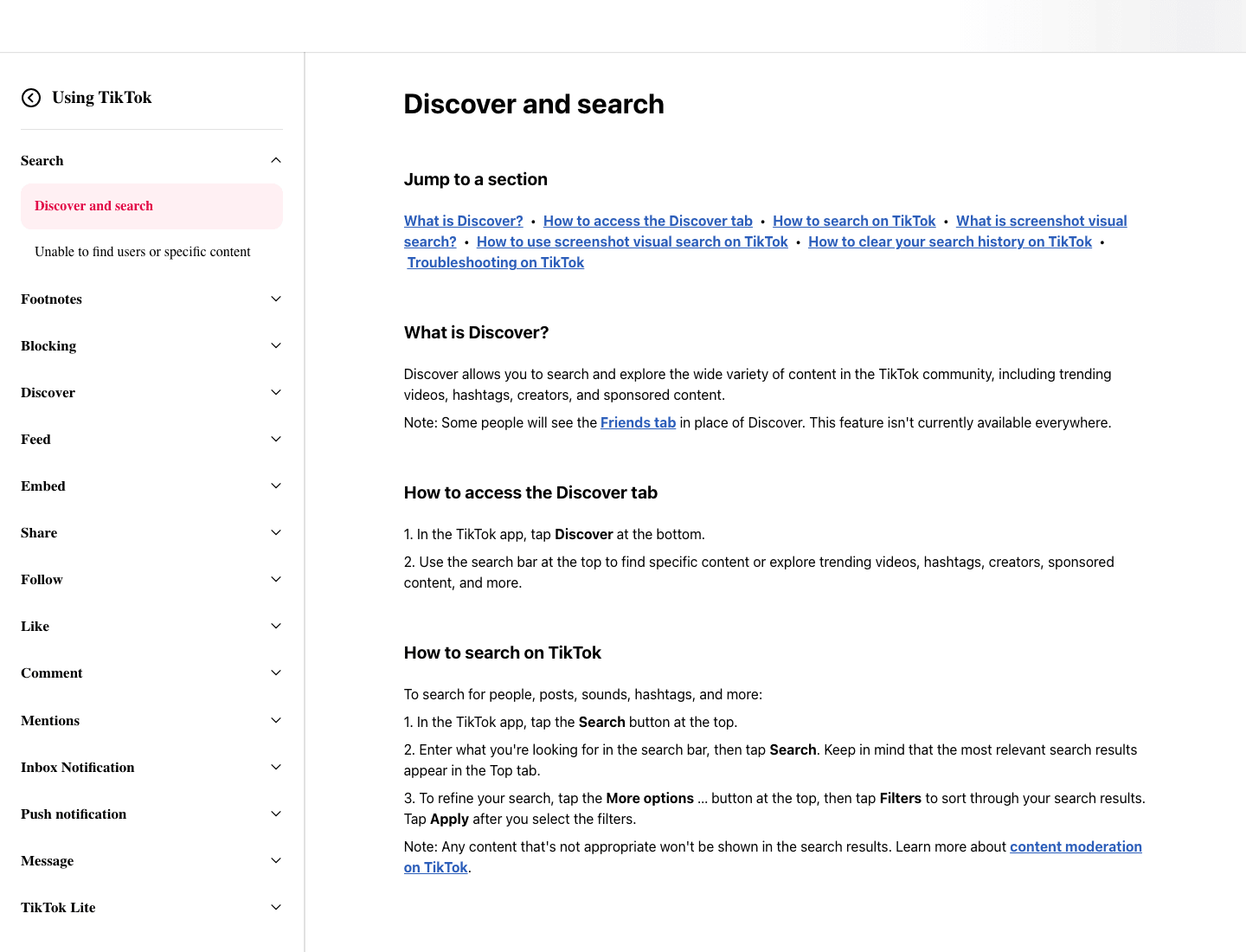
Task: Open the Feed sidebar category label
Action: pyautogui.click(x=35, y=440)
